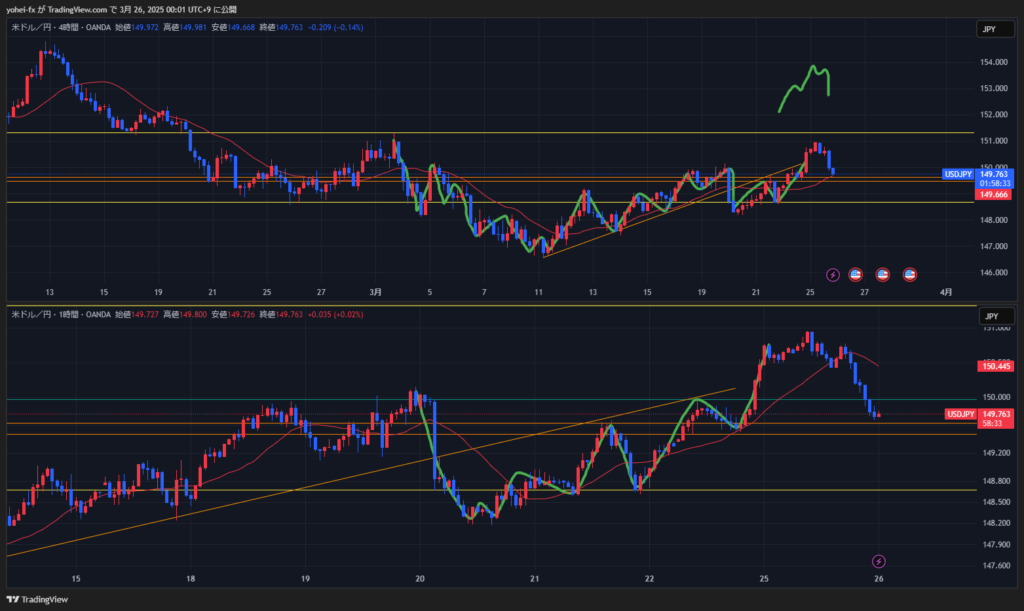Click the 148.000 price axis label
The height and width of the screenshot is (611, 1024).
point(993,221)
